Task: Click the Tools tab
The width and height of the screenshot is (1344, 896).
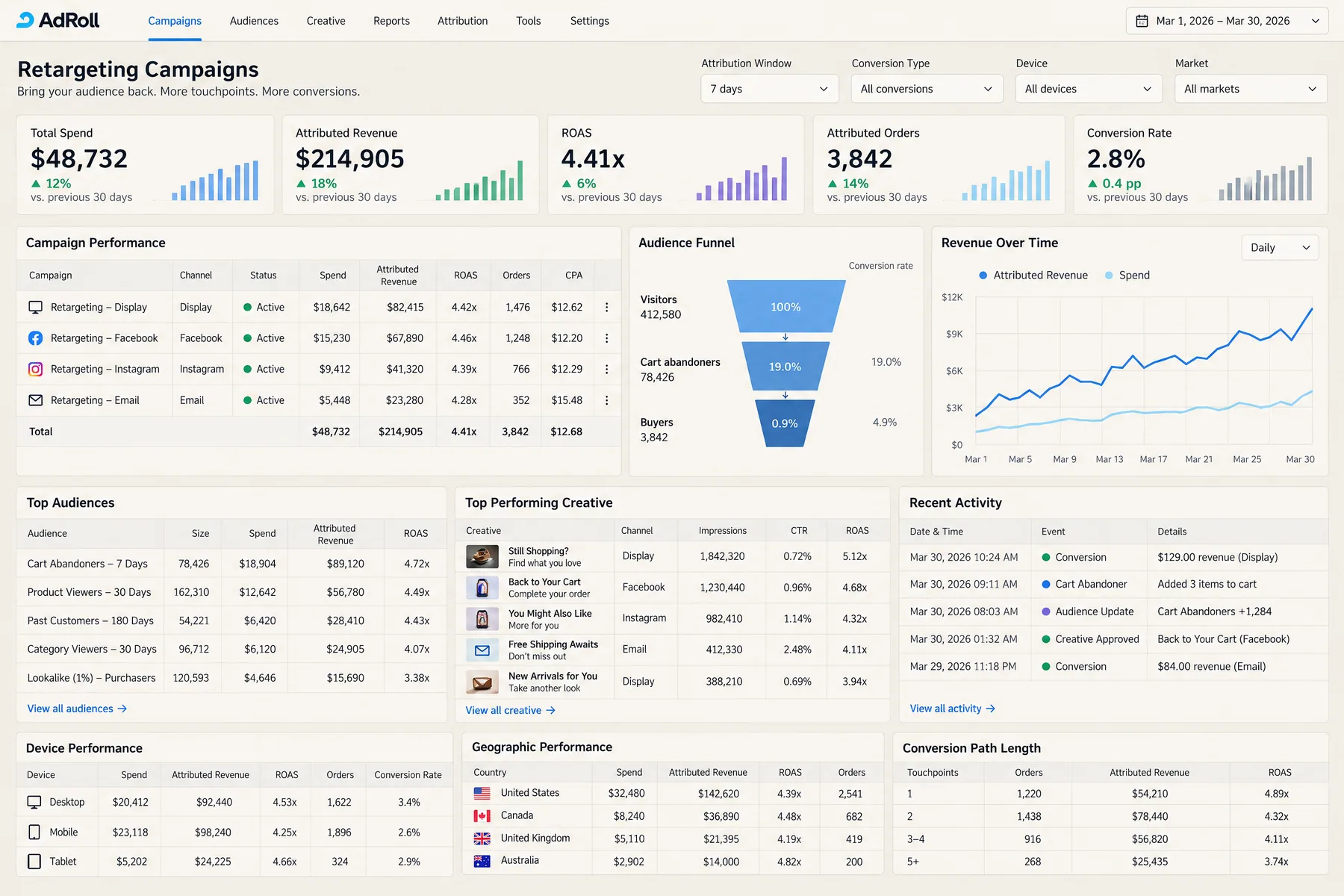Action: pyautogui.click(x=528, y=21)
